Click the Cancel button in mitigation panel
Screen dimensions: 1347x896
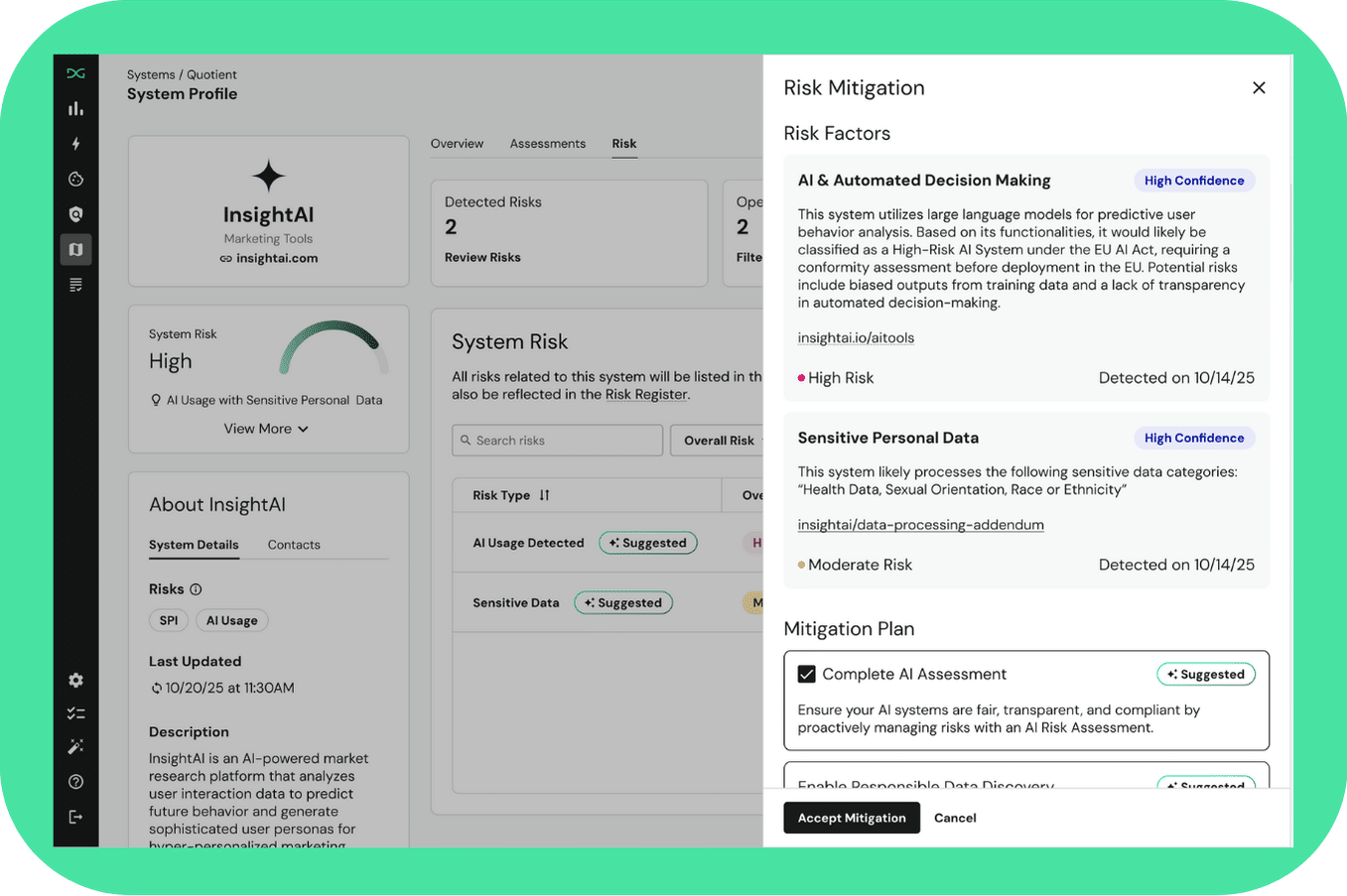955,818
